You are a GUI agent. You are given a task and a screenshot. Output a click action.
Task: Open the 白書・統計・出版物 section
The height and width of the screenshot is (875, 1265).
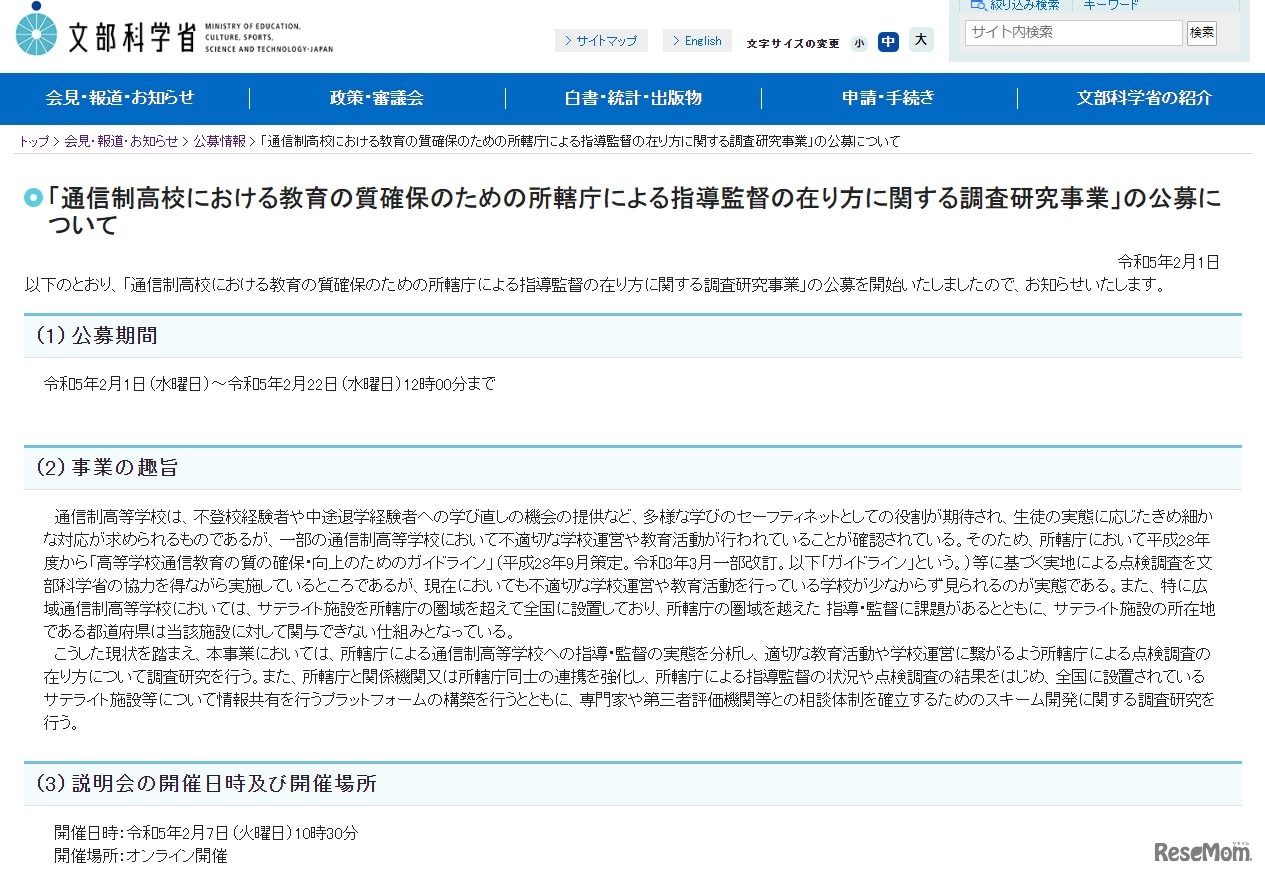click(633, 98)
